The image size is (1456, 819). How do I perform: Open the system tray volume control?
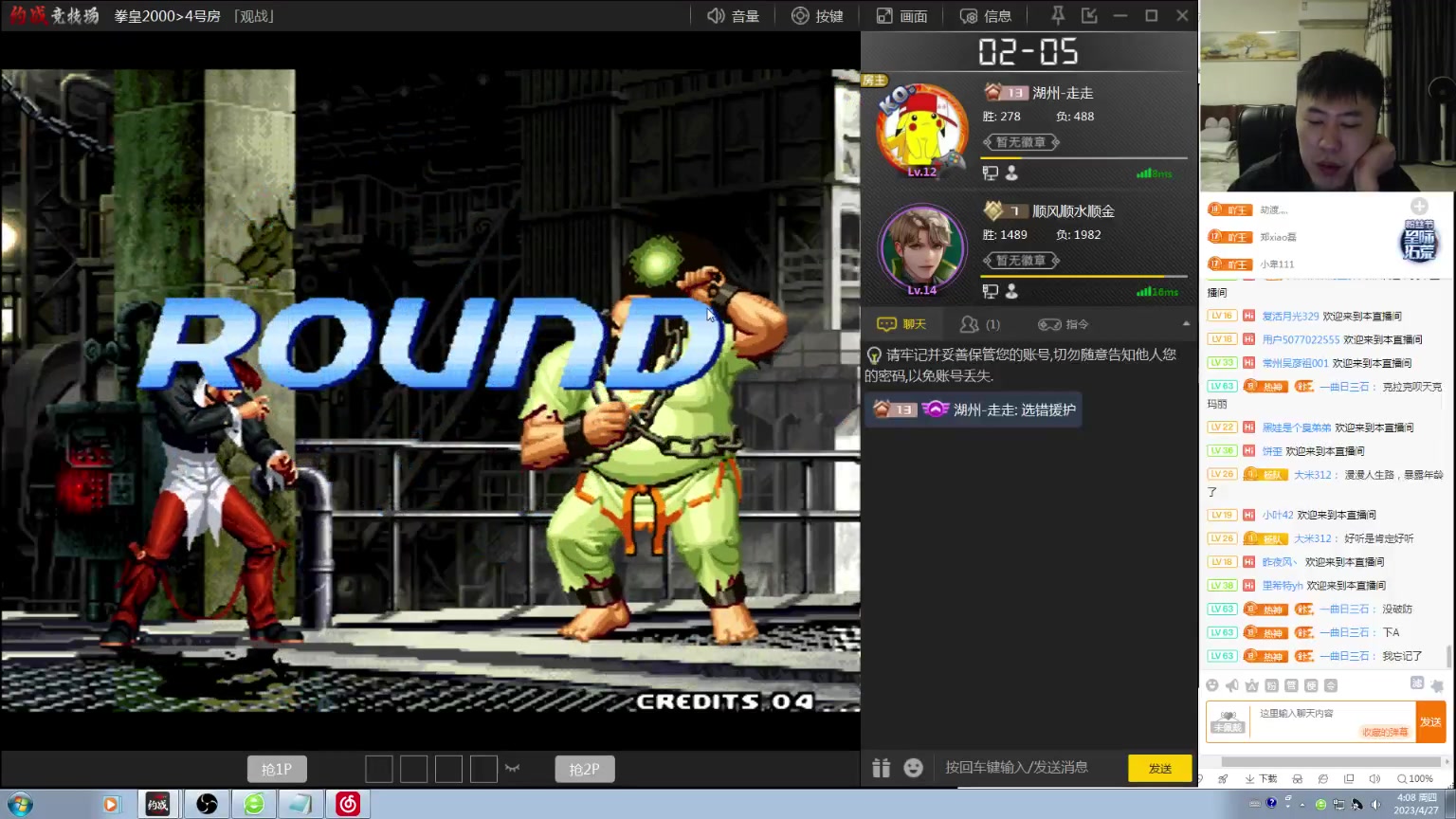(x=1375, y=805)
